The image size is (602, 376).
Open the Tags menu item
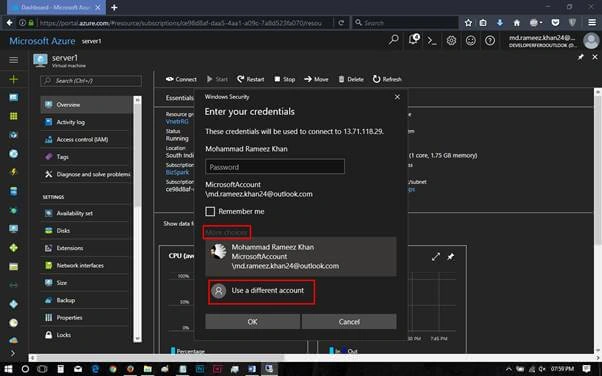[86, 157]
